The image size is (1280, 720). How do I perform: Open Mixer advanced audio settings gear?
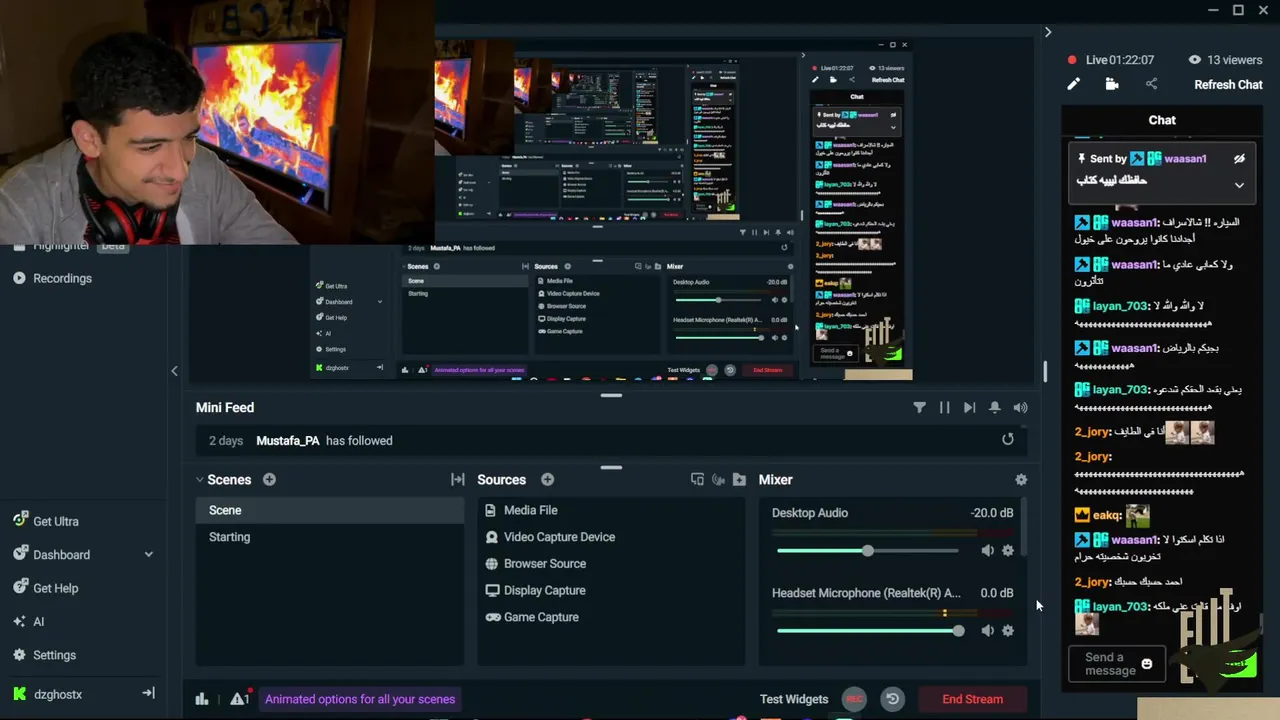[x=1021, y=480]
